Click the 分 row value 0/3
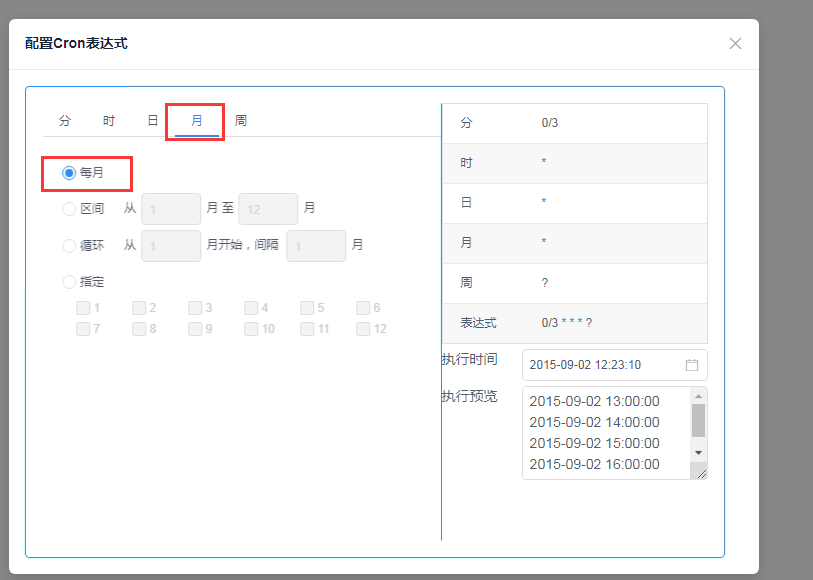Screen dimensions: 813x580 pos(550,123)
